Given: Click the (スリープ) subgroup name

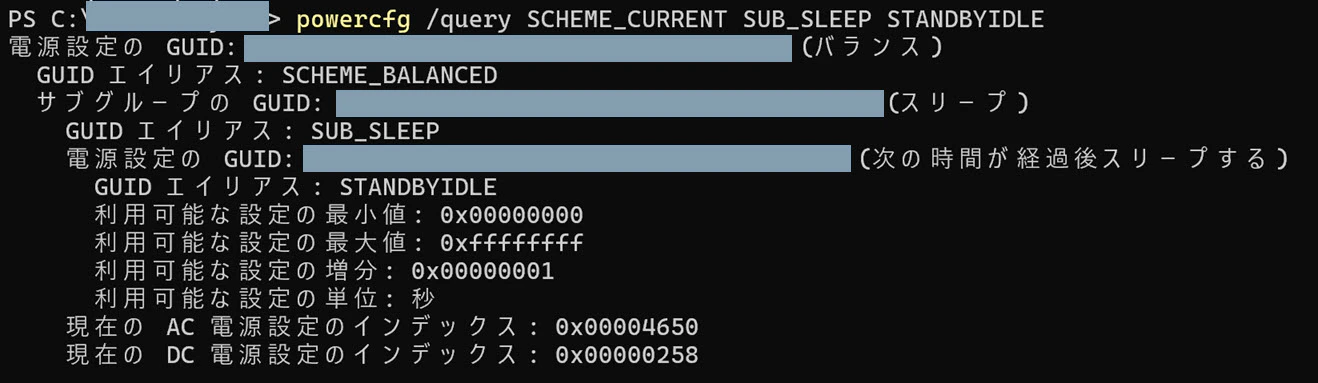Looking at the screenshot, I should [x=958, y=103].
